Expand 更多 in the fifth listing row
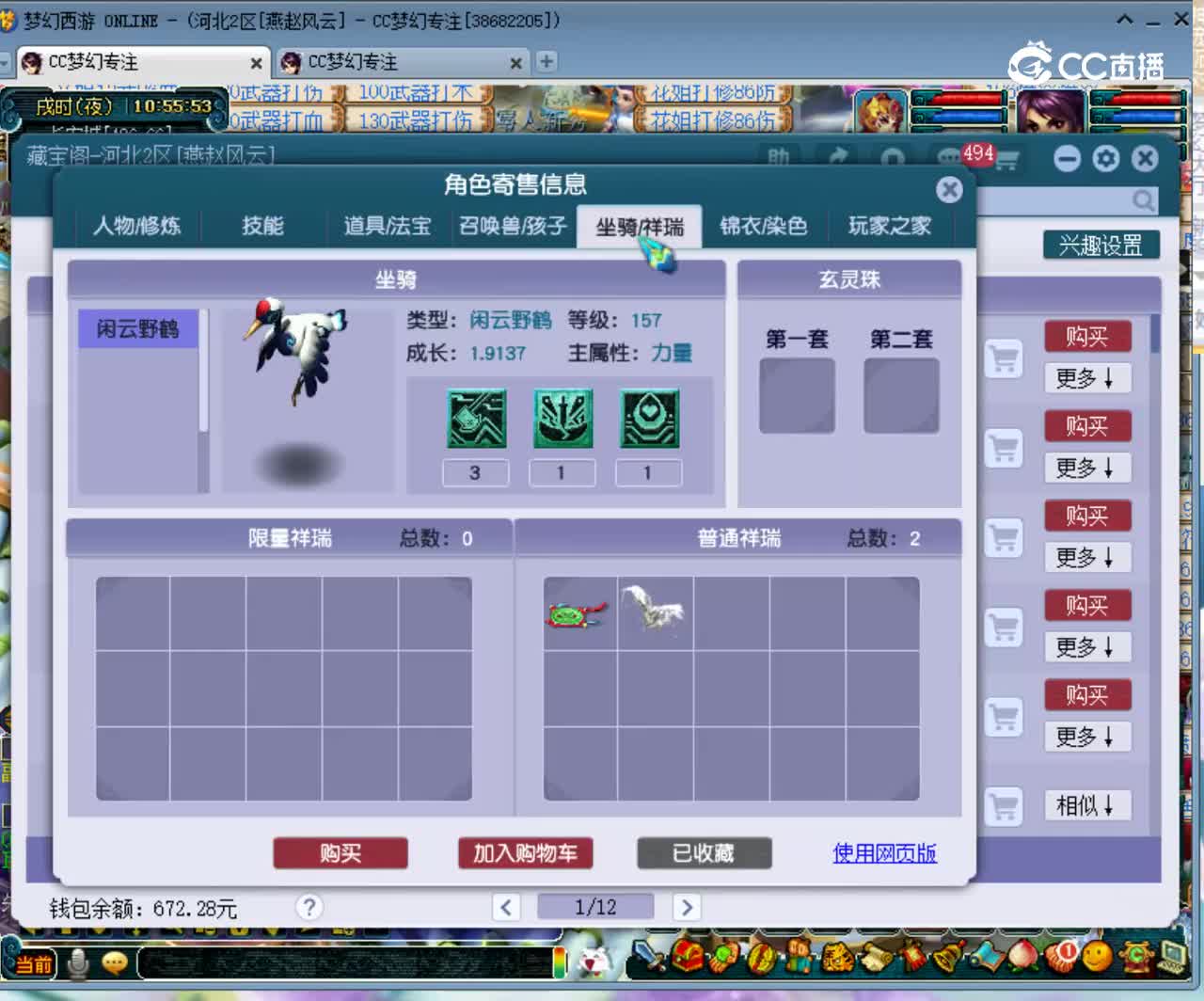This screenshot has height=1001, width=1204. point(1086,736)
